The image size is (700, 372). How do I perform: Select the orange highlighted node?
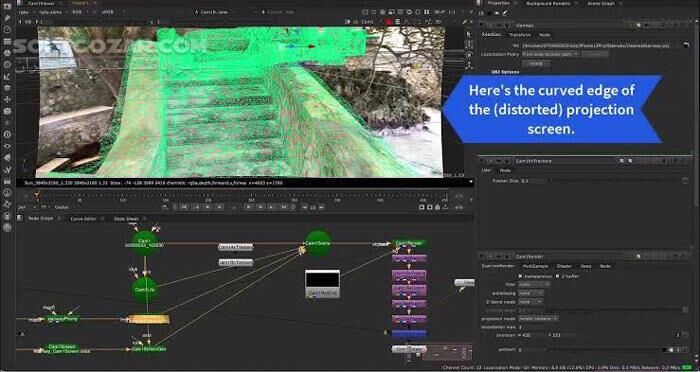149,319
